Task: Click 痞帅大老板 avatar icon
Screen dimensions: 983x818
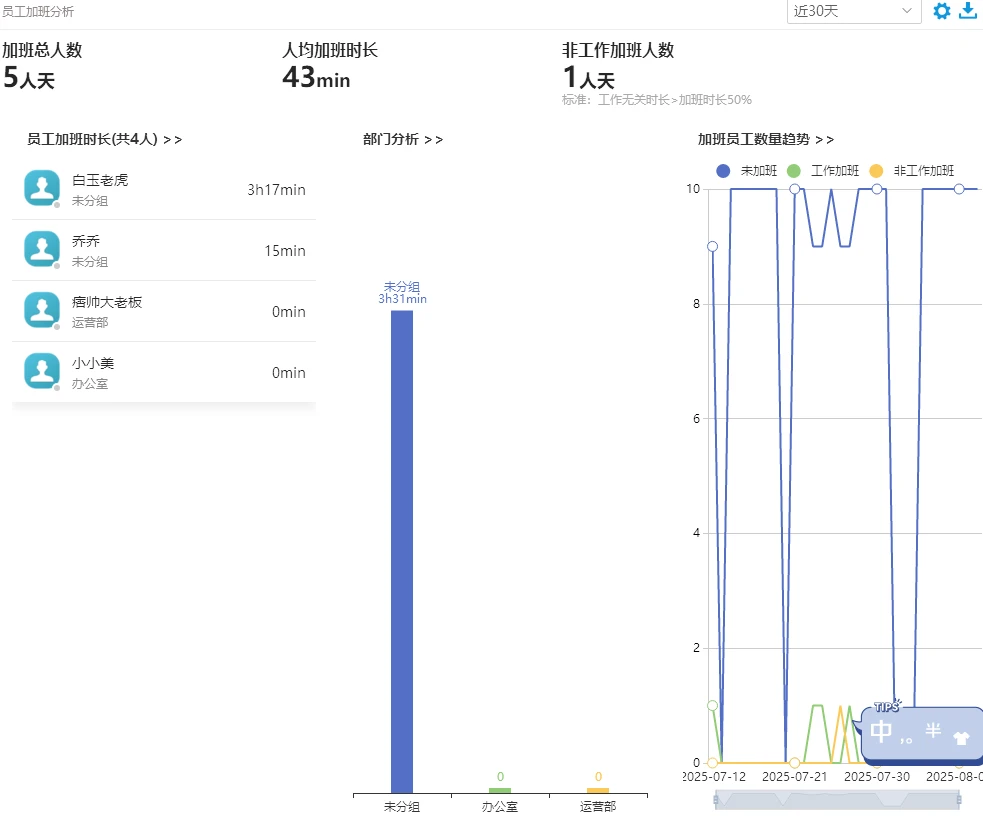Action: (42, 310)
